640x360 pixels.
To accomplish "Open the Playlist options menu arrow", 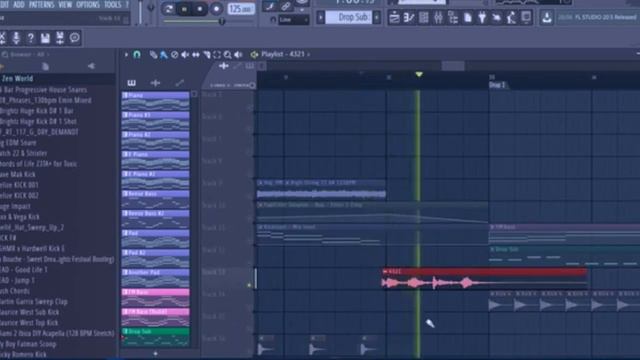I will tap(126, 54).
